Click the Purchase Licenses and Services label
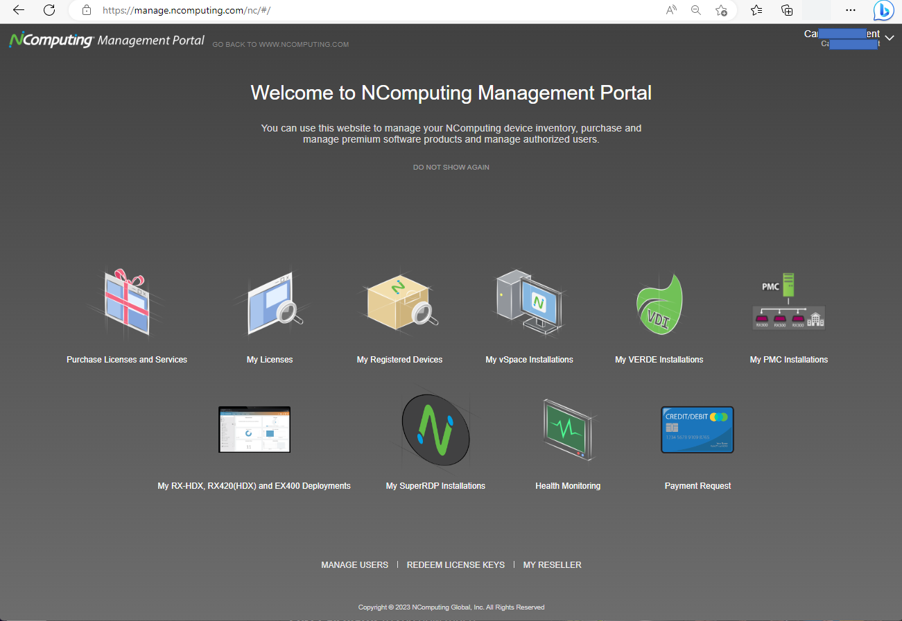This screenshot has width=902, height=621. pyautogui.click(x=127, y=359)
